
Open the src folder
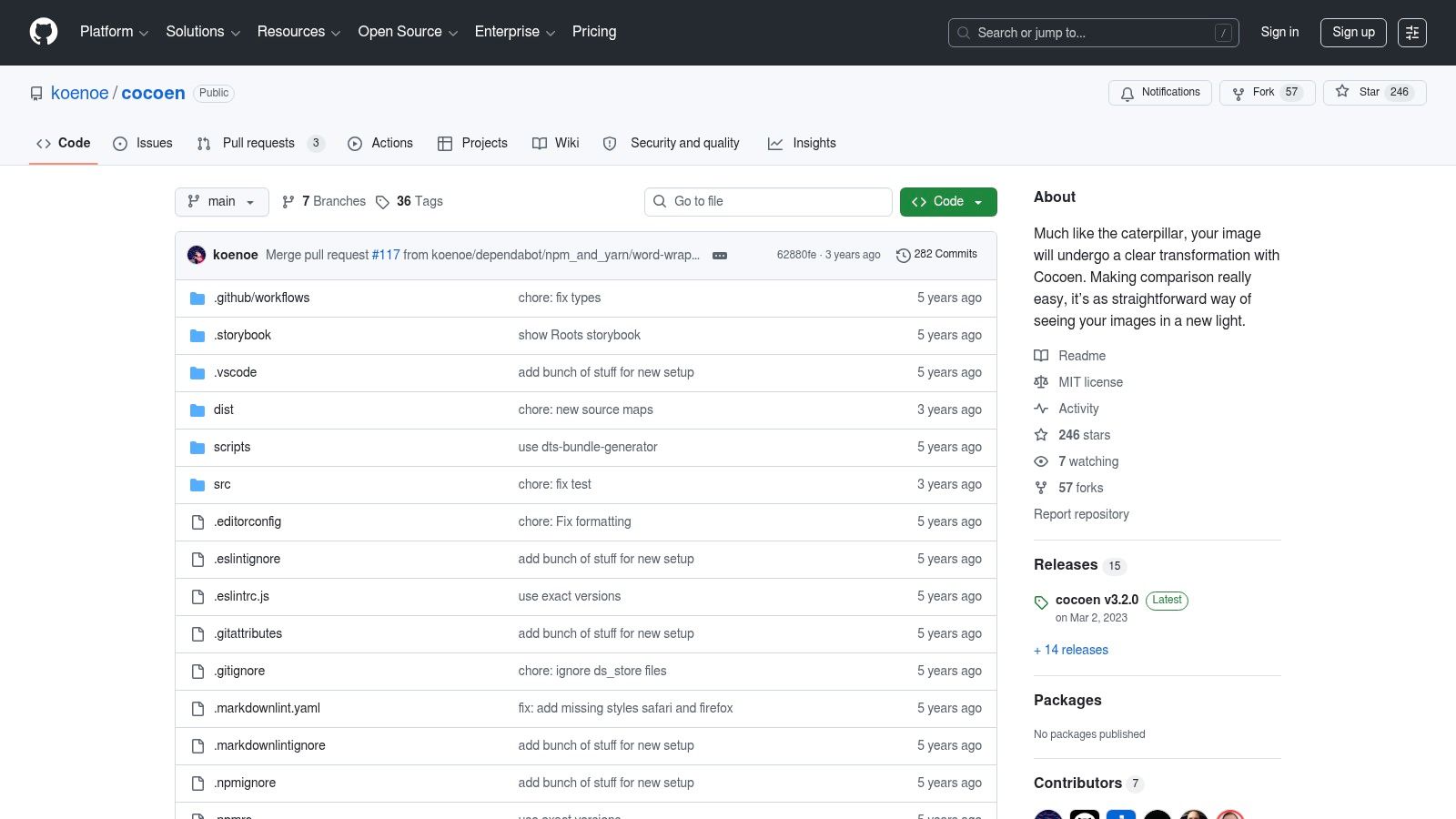(x=222, y=484)
